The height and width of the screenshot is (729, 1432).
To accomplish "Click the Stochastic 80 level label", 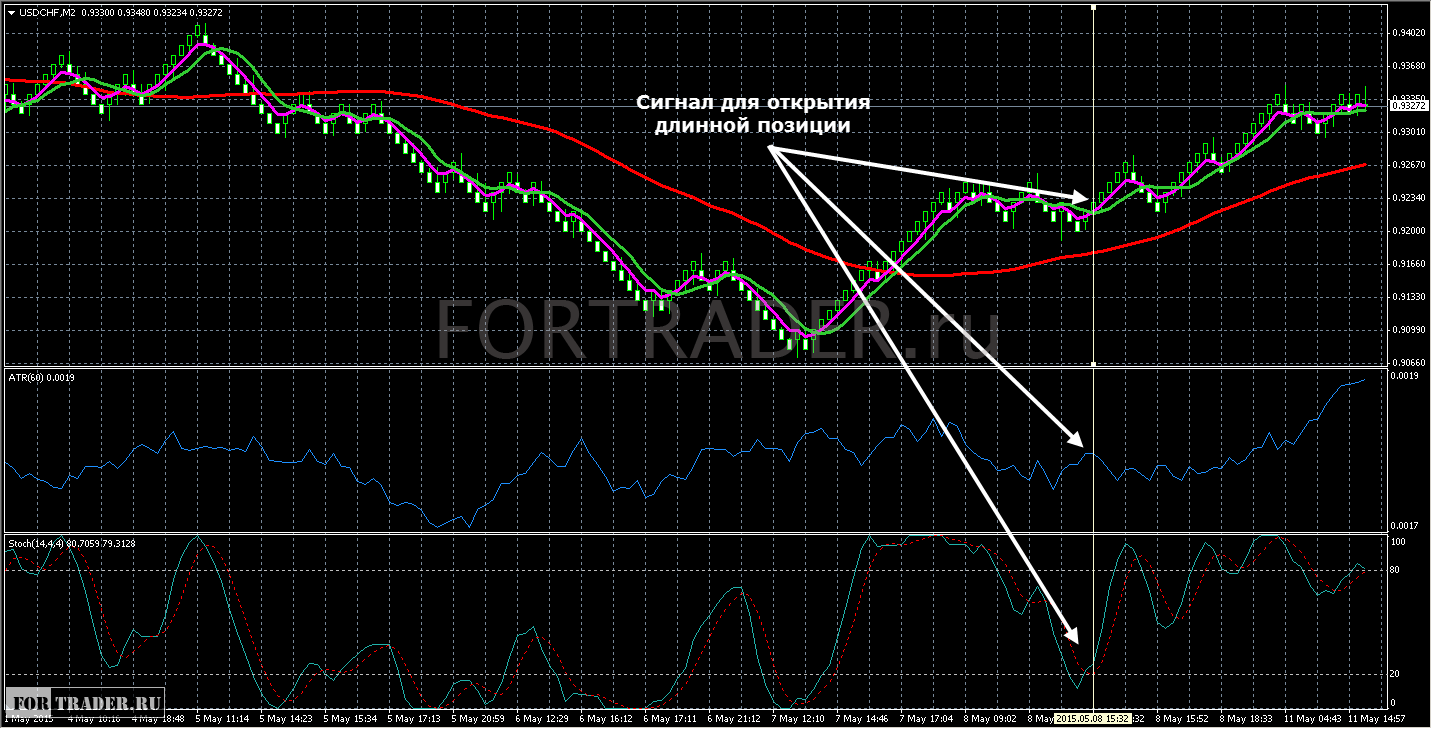I will pyautogui.click(x=1398, y=570).
